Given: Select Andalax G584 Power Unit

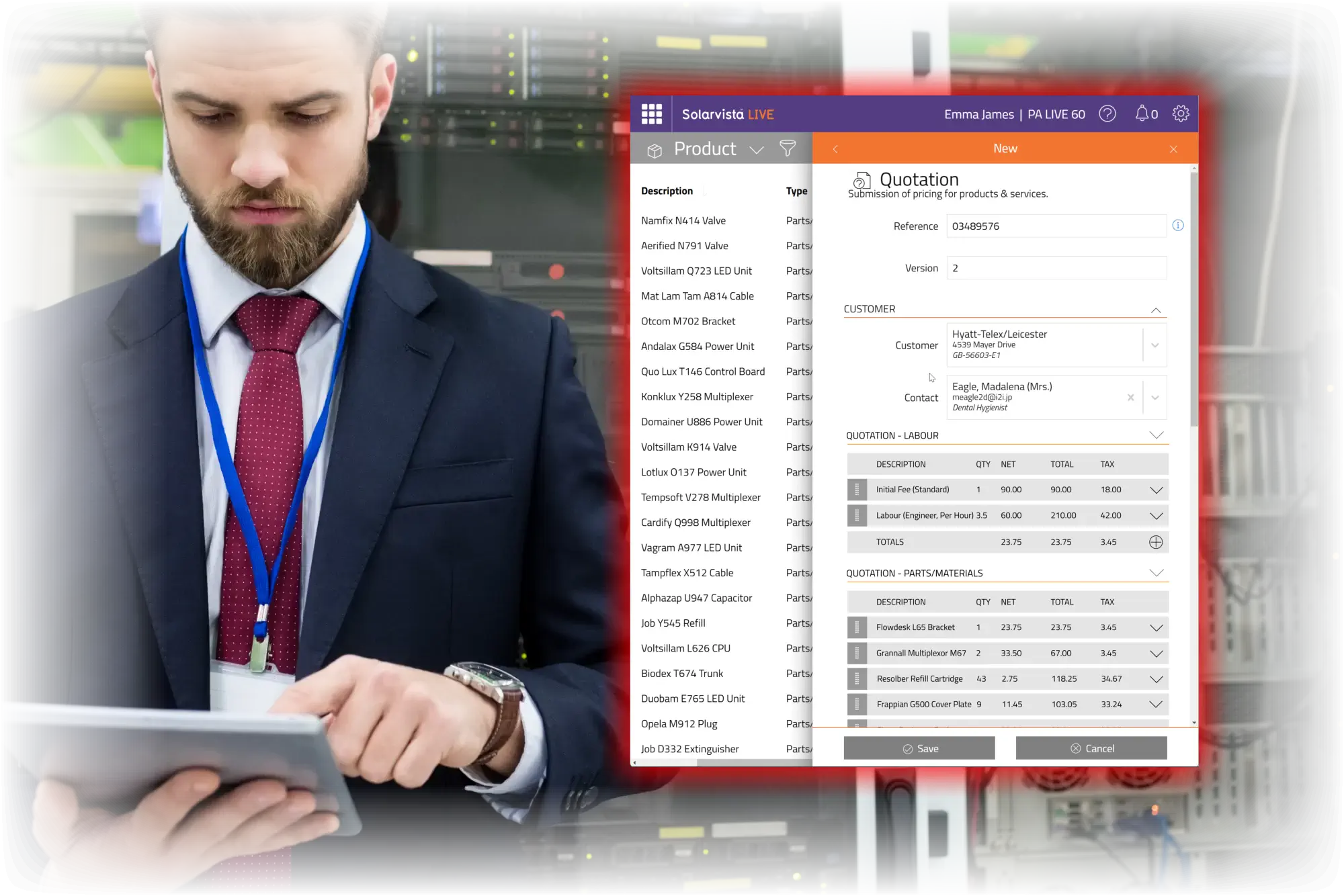Looking at the screenshot, I should (x=698, y=347).
